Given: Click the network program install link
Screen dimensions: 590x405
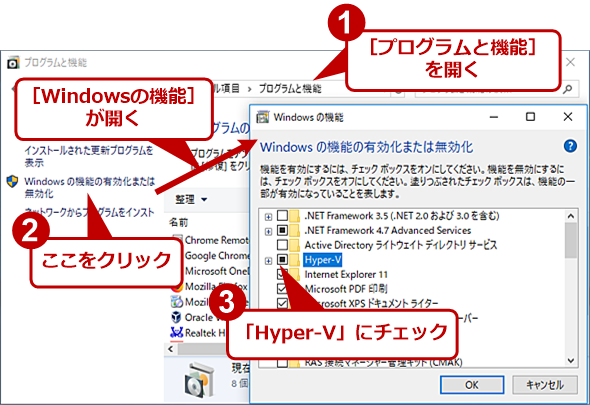Looking at the screenshot, I should point(90,212).
